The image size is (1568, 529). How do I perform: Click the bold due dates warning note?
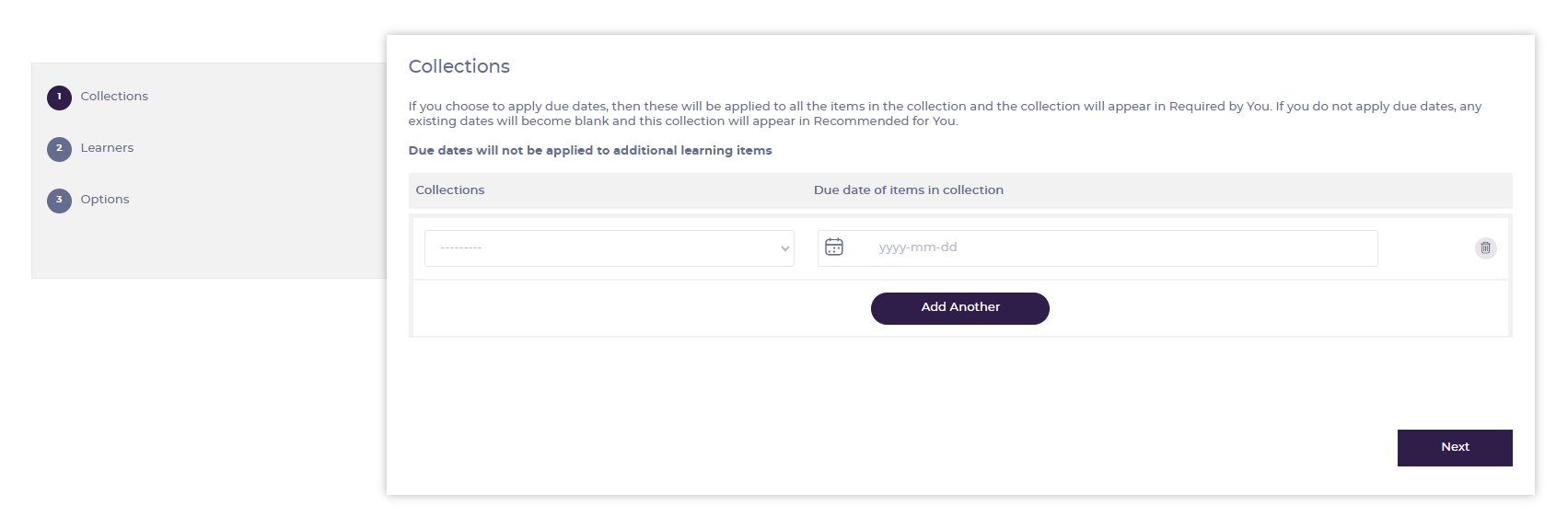[590, 151]
